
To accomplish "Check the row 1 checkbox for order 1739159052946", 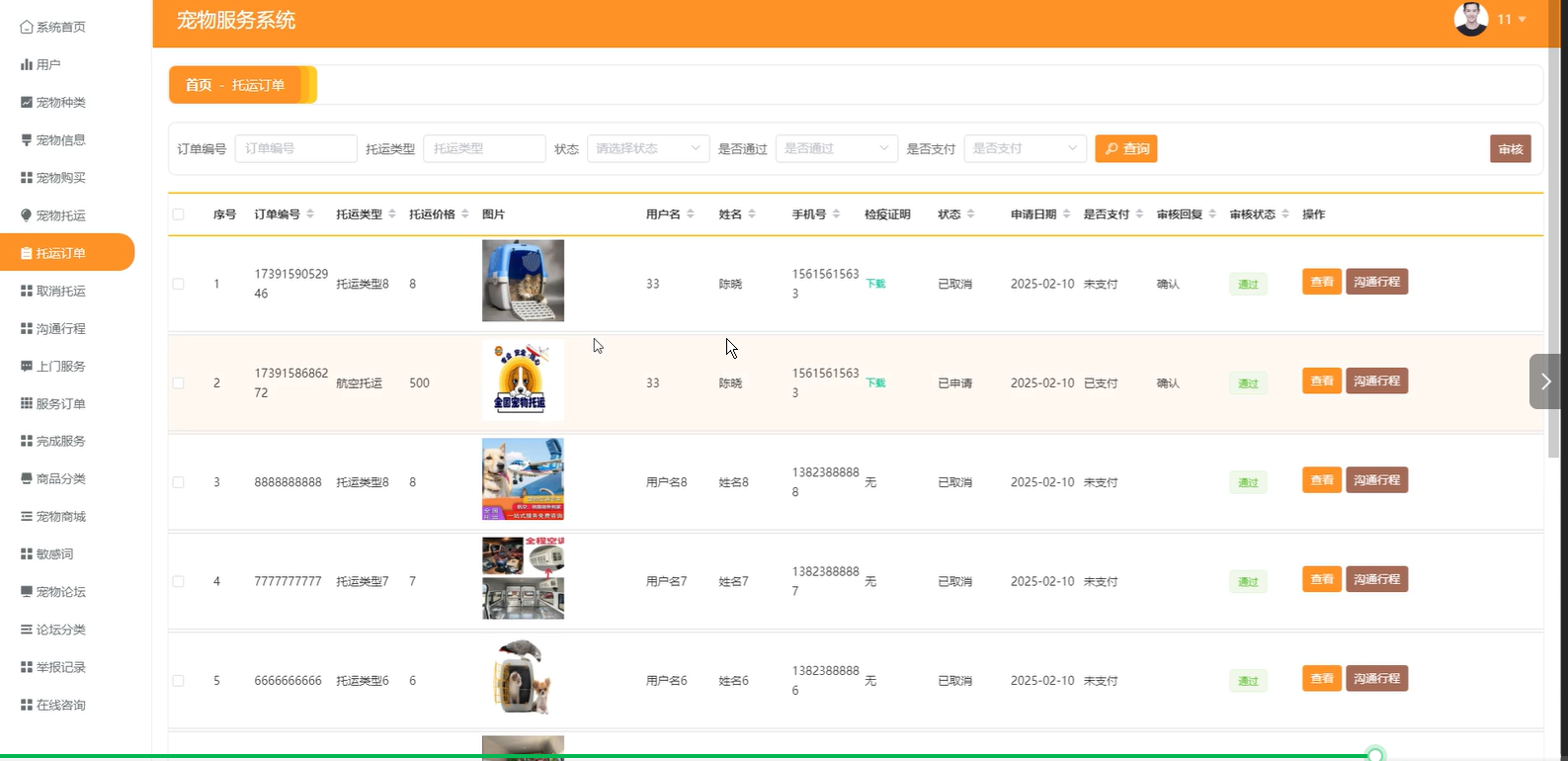I will click(x=178, y=284).
